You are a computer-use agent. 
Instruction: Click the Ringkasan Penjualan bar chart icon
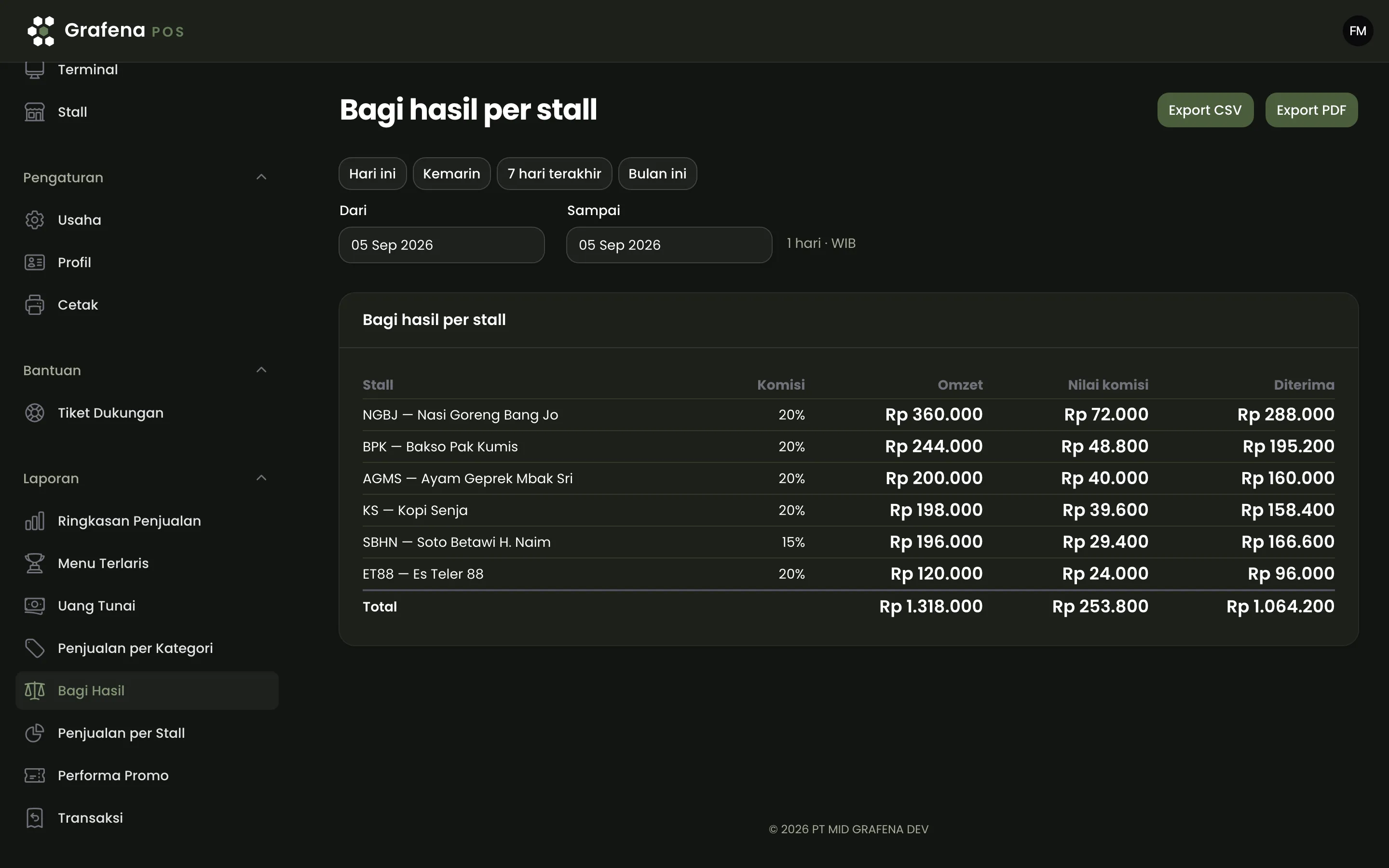tap(34, 521)
